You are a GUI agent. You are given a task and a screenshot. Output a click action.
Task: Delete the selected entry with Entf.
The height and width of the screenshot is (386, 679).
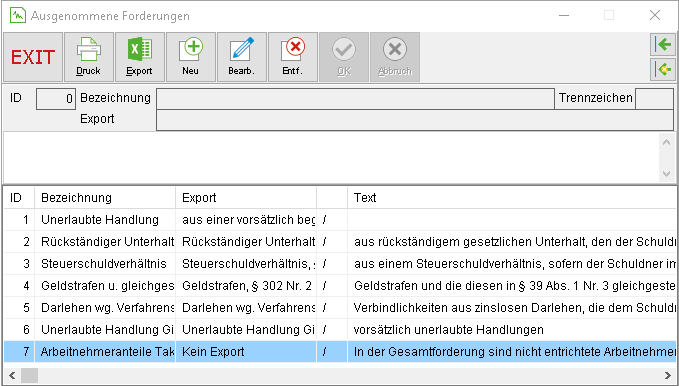(293, 57)
